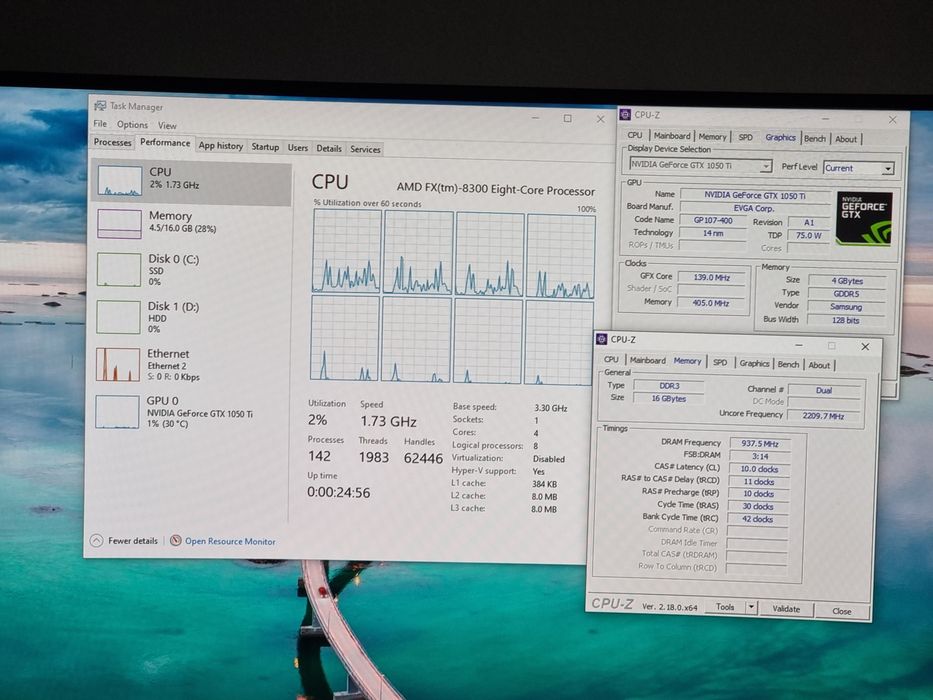Open Mainboard tab in front CPU-Z window

point(647,360)
